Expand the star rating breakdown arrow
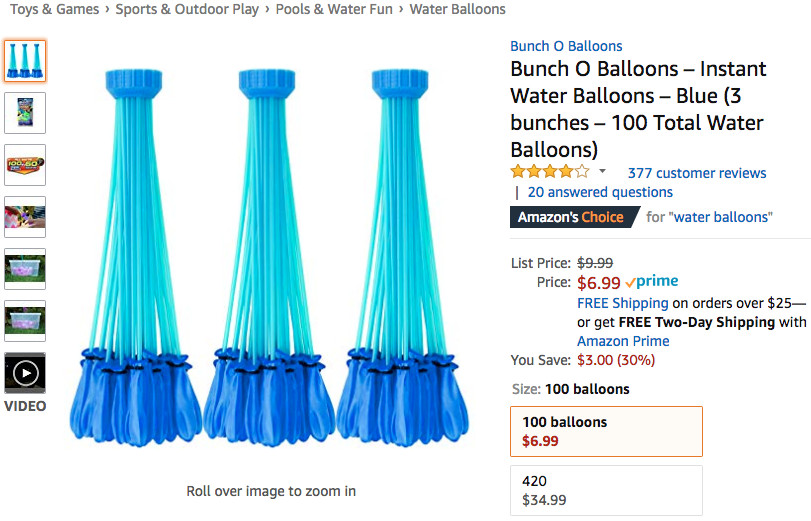Screen dimensions: 811x521 coord(602,172)
